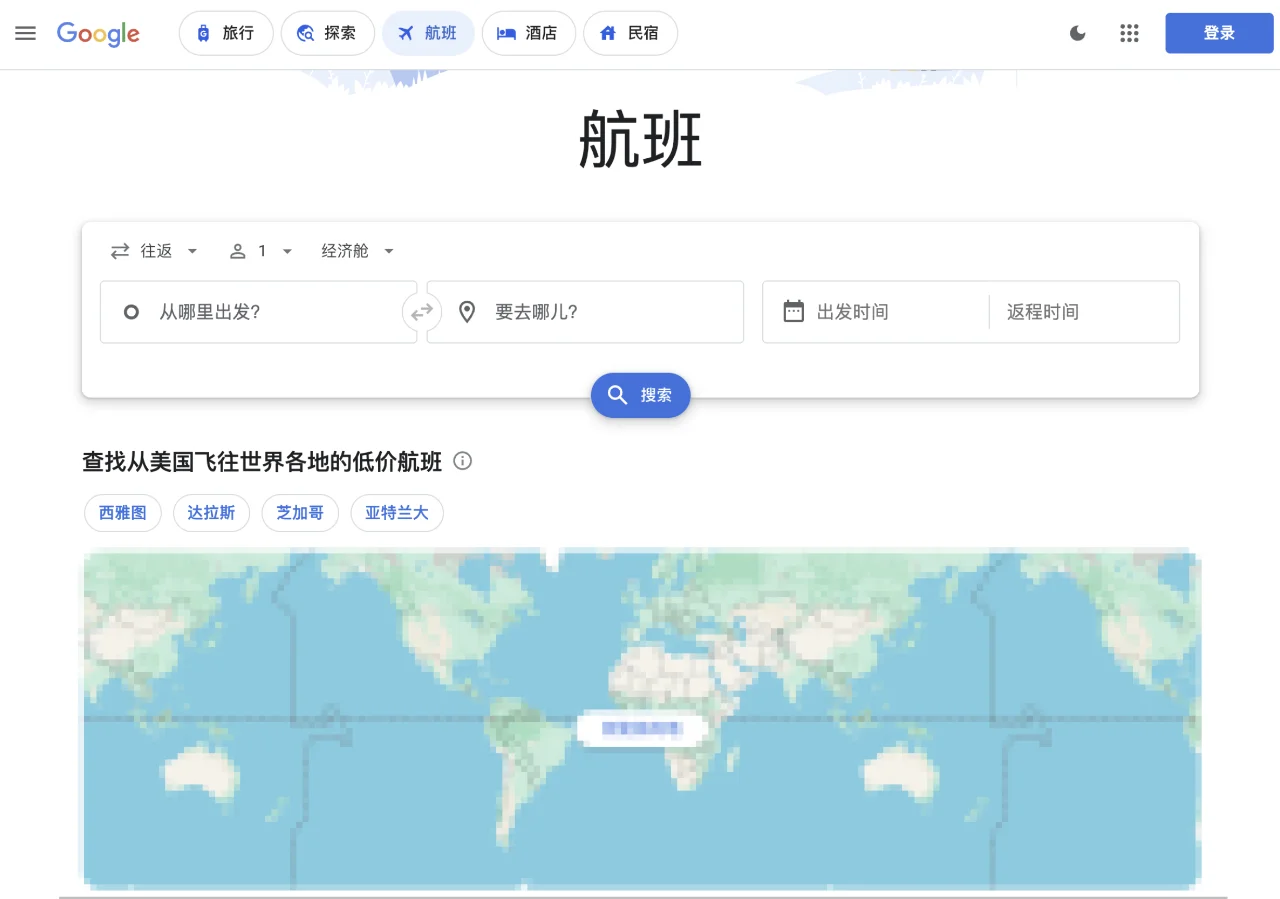Image resolution: width=1280 pixels, height=899 pixels.
Task: Open the passenger count dropdown
Action: click(x=261, y=251)
